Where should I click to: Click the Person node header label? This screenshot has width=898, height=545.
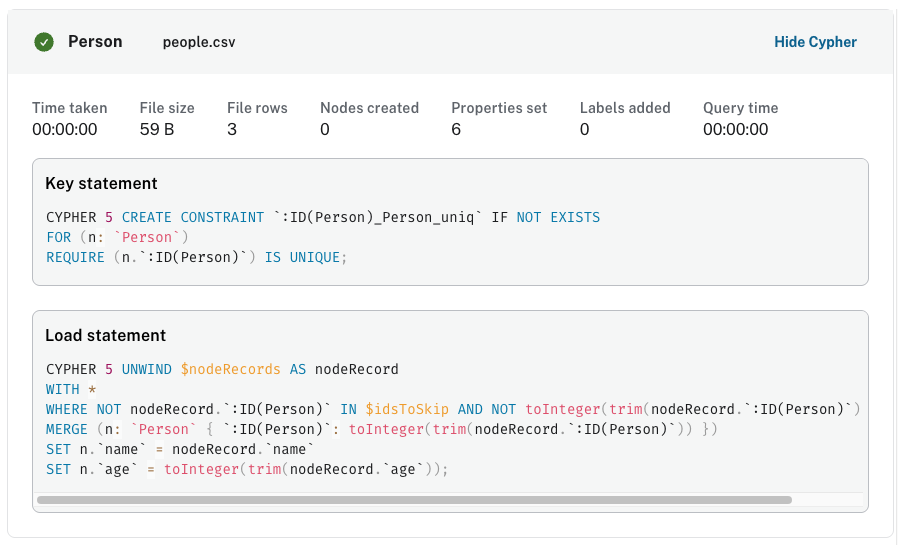pyautogui.click(x=95, y=42)
